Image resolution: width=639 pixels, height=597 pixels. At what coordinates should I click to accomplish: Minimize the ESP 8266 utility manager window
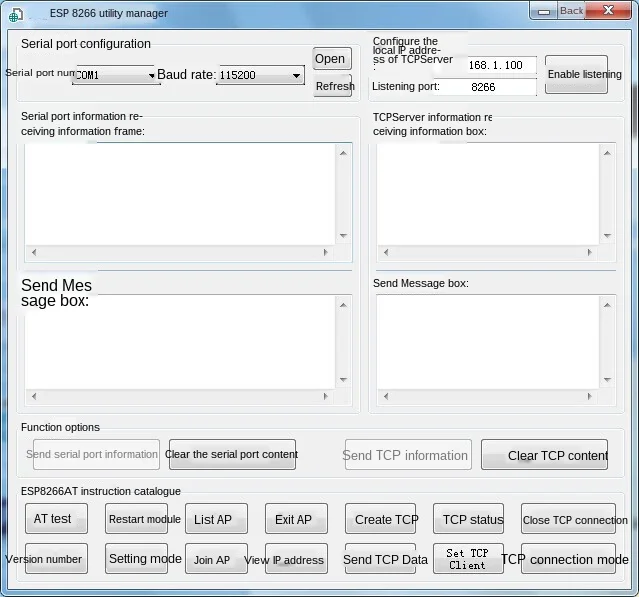[544, 12]
